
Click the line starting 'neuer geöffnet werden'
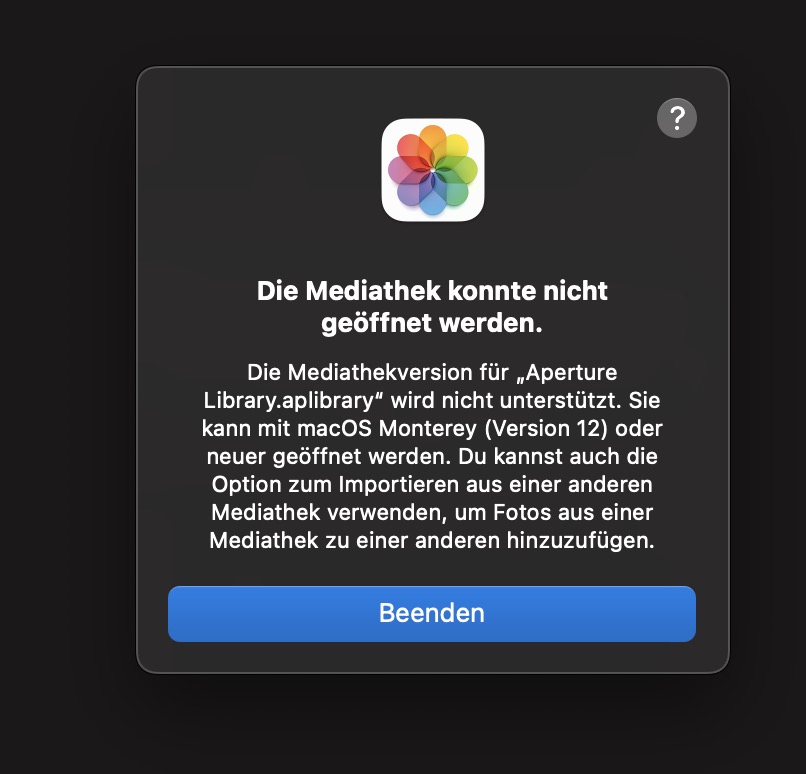click(432, 456)
